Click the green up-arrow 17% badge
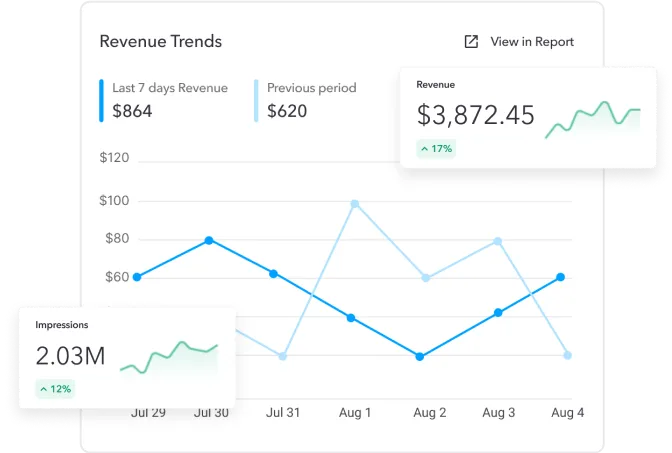Viewport: 672px width, 453px height. 436,149
